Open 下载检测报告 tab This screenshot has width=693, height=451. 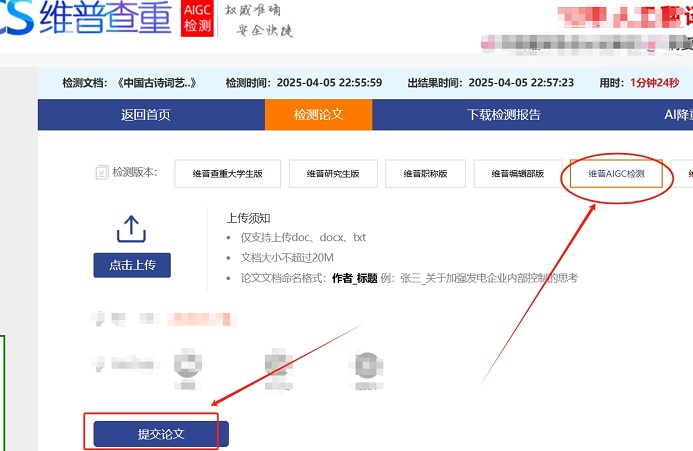tap(504, 115)
